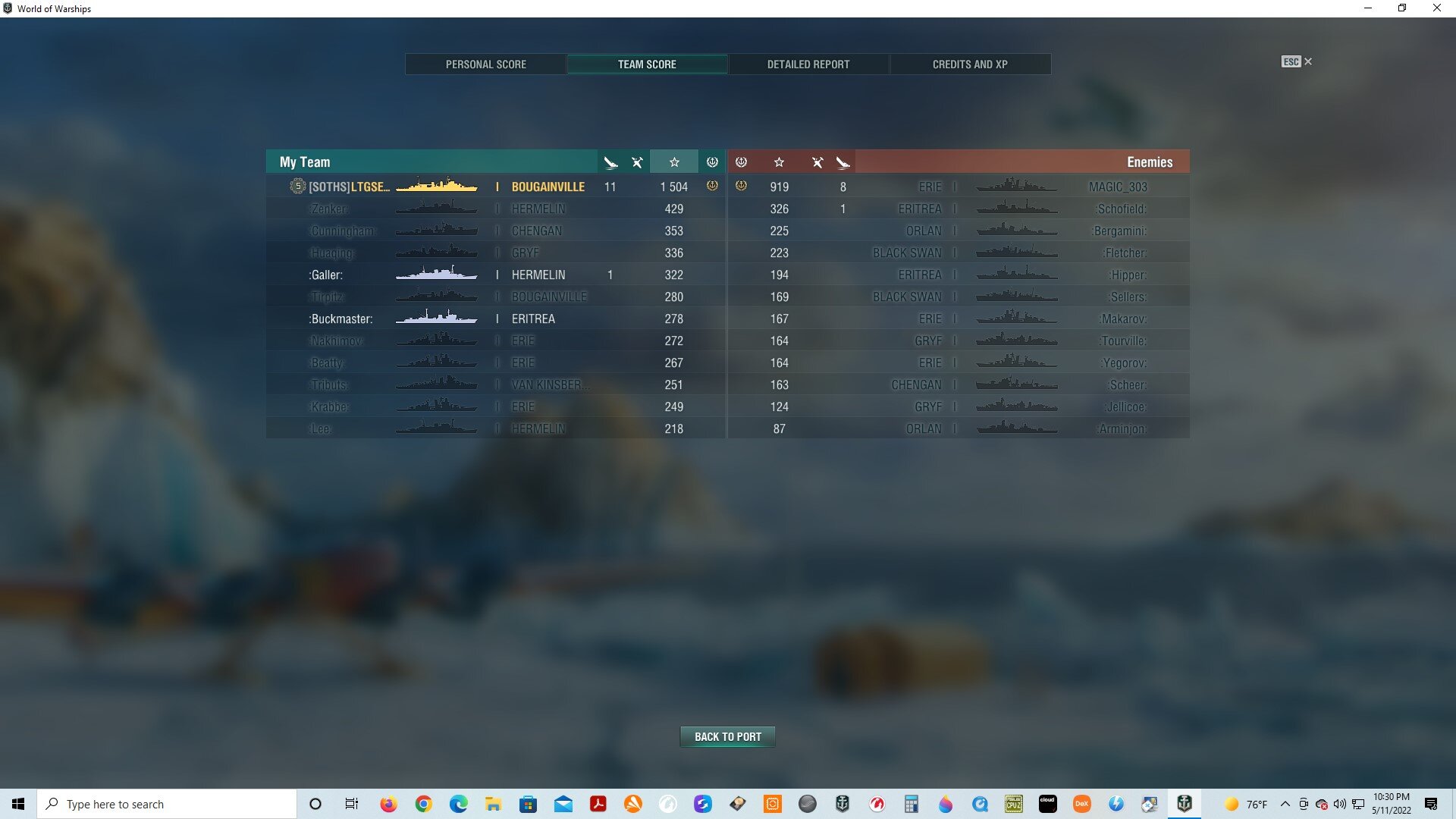Image resolution: width=1456 pixels, height=819 pixels.
Task: Sort Enemies by star XP column icon
Action: (x=779, y=162)
